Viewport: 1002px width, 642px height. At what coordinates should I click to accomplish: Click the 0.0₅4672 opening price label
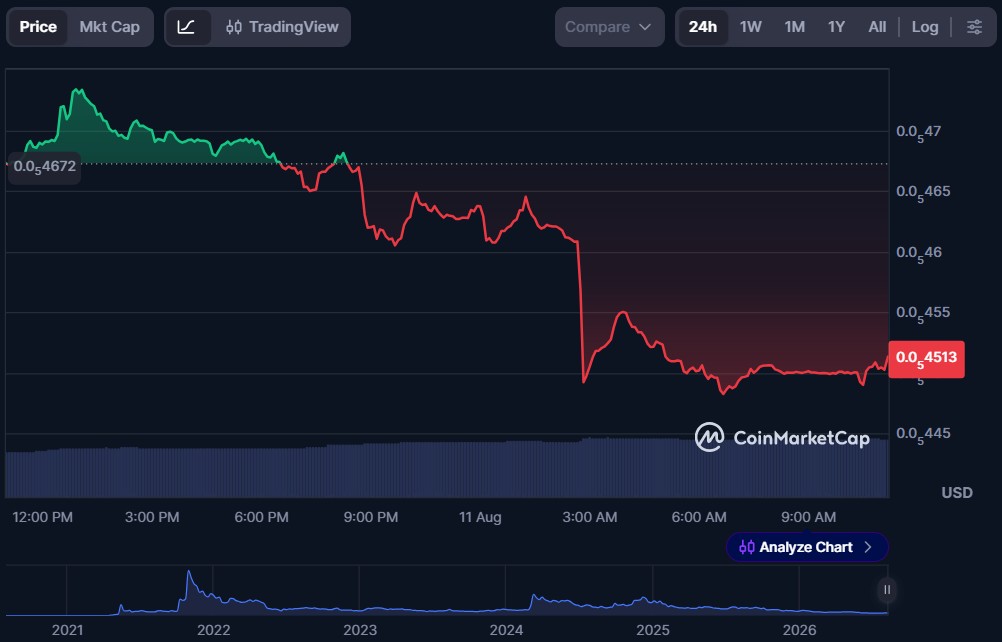tap(44, 167)
